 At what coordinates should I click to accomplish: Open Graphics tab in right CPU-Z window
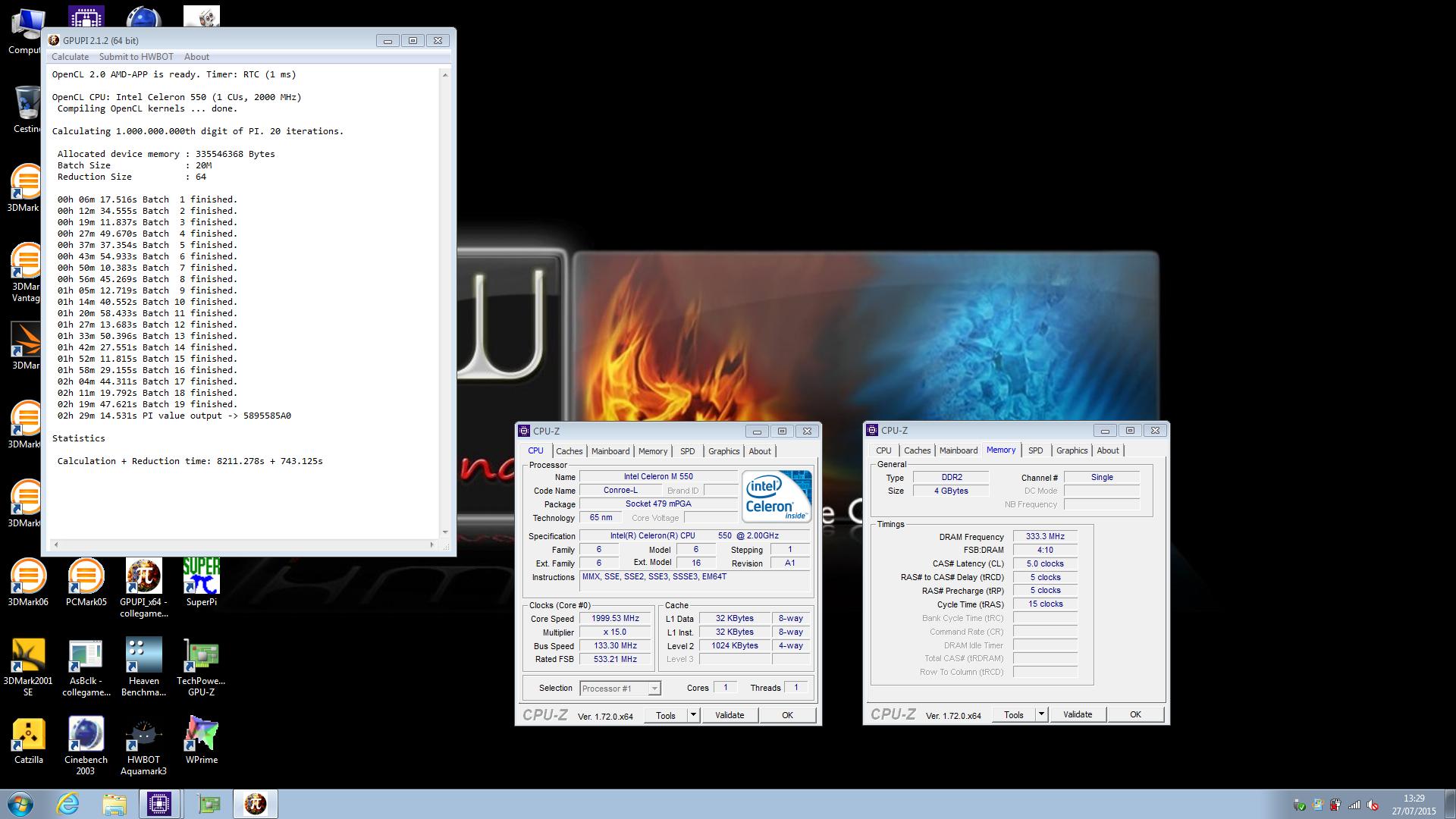coord(1072,450)
